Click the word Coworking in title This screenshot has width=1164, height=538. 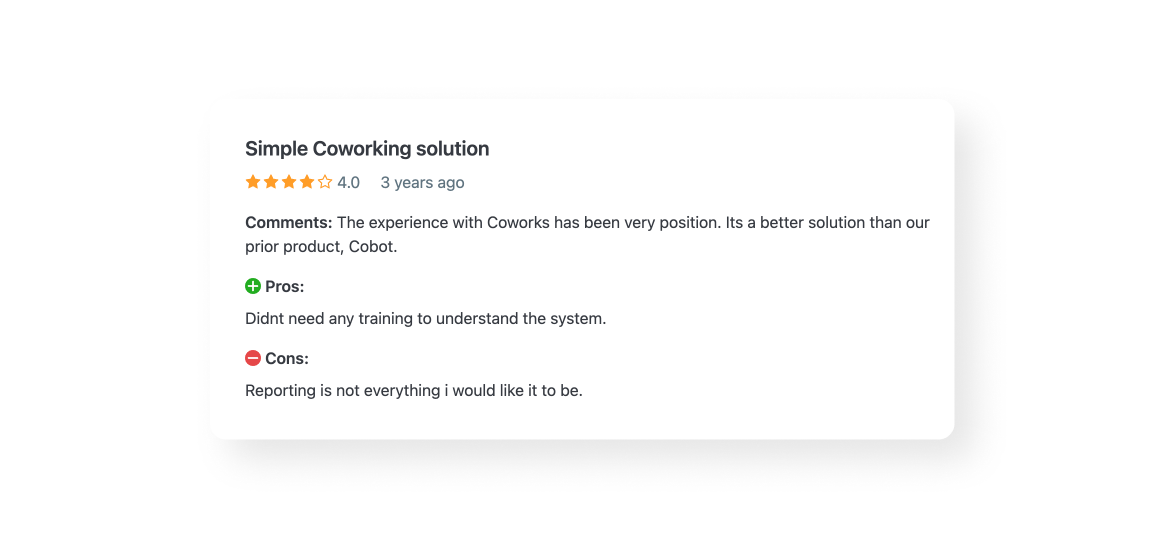click(x=361, y=149)
